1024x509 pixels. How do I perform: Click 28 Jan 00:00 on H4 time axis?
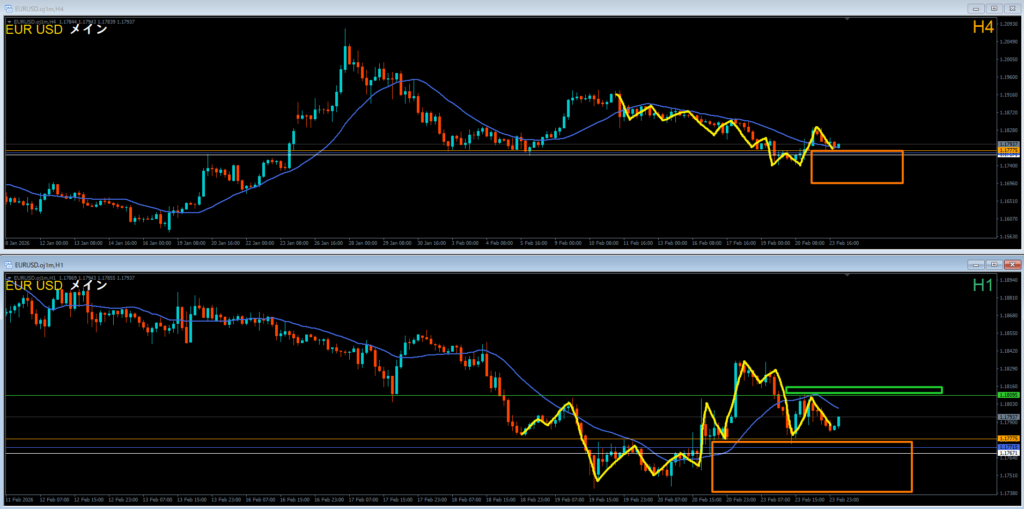[x=362, y=242]
